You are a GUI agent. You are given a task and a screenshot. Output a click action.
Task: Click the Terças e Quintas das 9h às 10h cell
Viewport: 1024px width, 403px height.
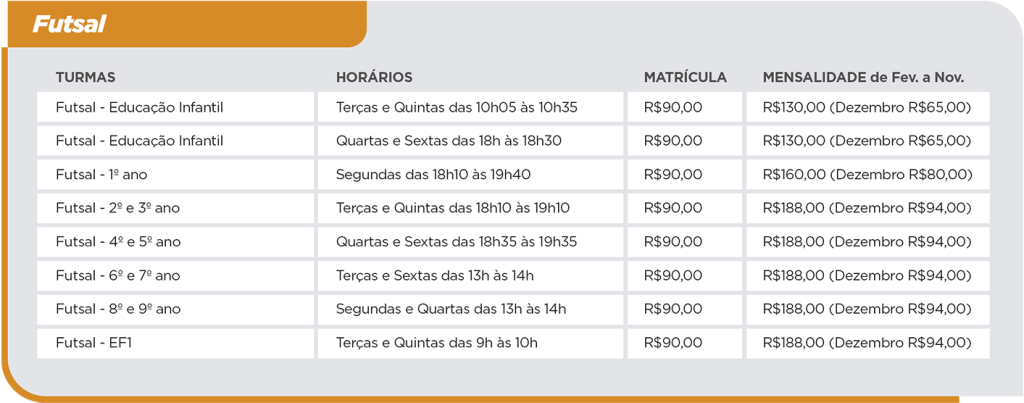pyautogui.click(x=471, y=343)
